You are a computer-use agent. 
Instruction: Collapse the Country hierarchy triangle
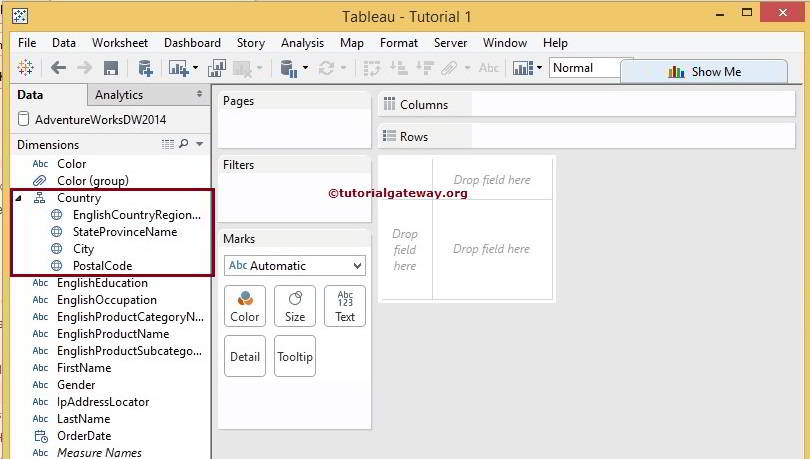click(19, 198)
